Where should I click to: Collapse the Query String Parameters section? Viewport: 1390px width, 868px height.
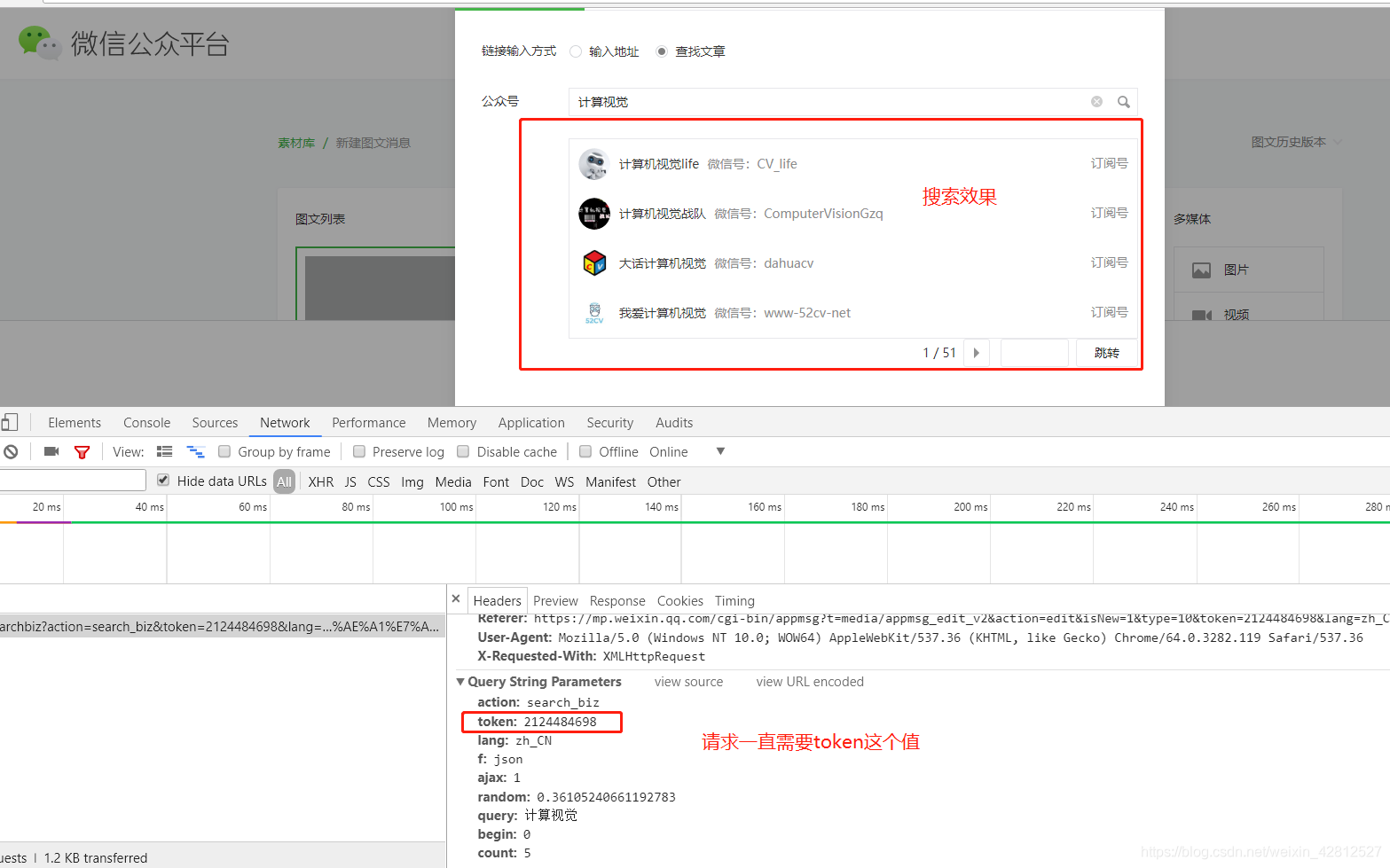click(x=460, y=682)
